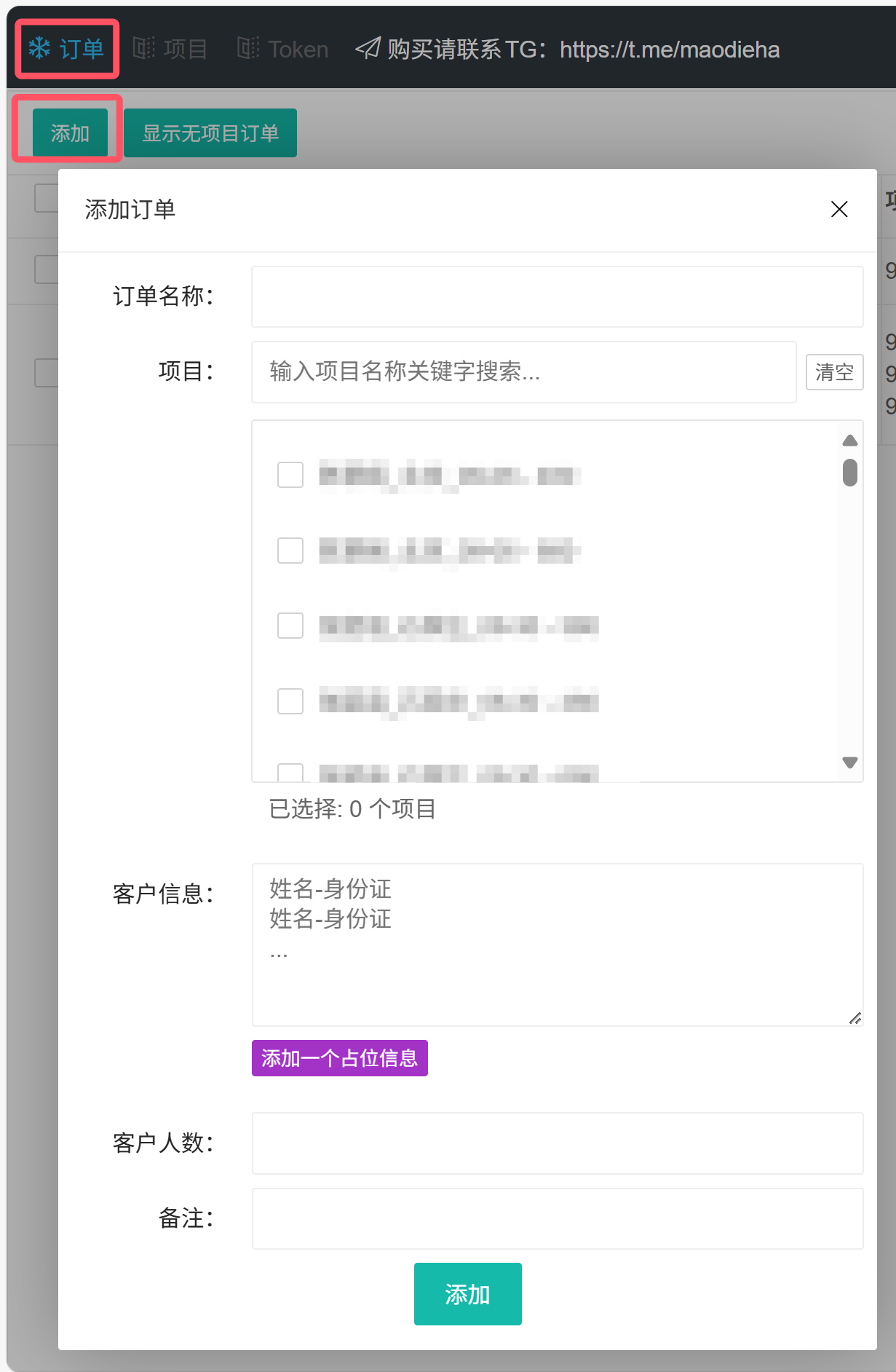
Task: Click resize handle of 客户信息 textarea
Action: click(x=855, y=1017)
